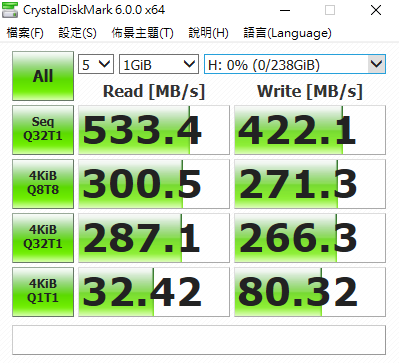Minimize the CrystalDiskMark window
The image size is (399, 363).
pos(285,10)
